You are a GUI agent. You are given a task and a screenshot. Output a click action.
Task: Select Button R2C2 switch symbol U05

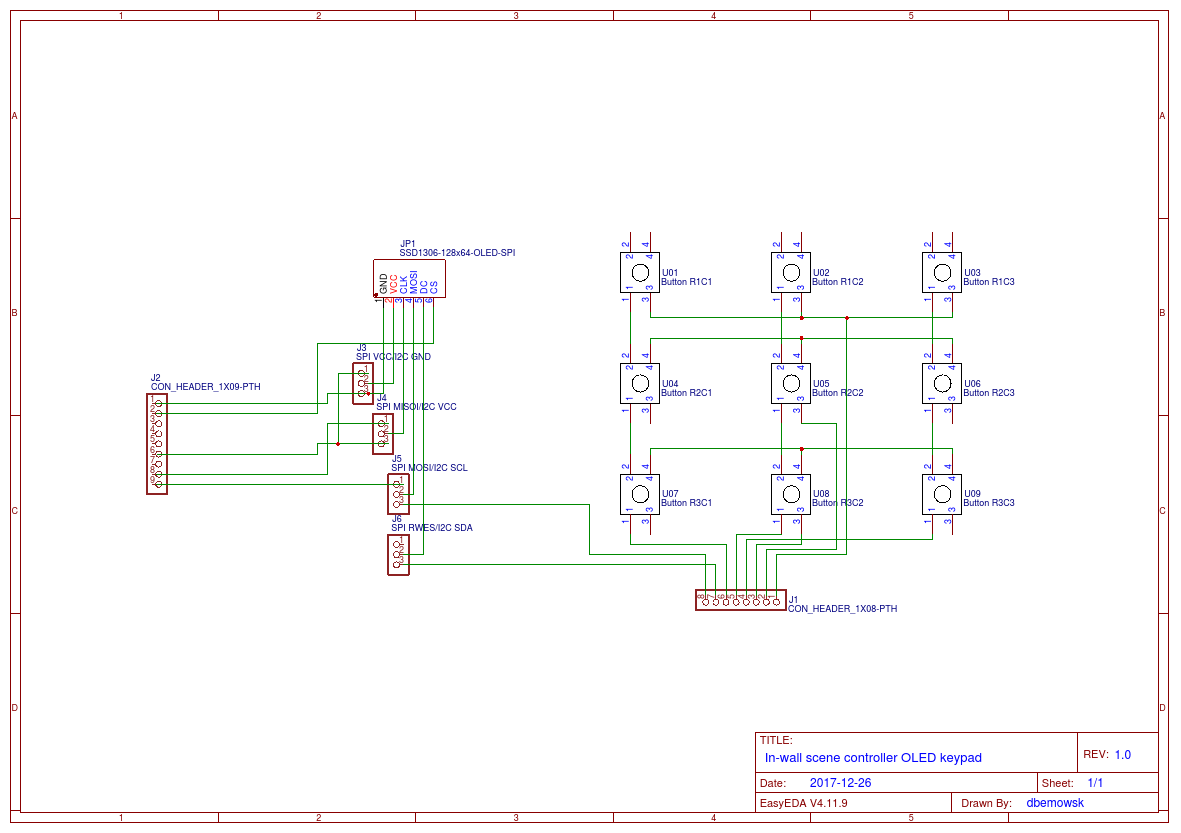pyautogui.click(x=790, y=381)
